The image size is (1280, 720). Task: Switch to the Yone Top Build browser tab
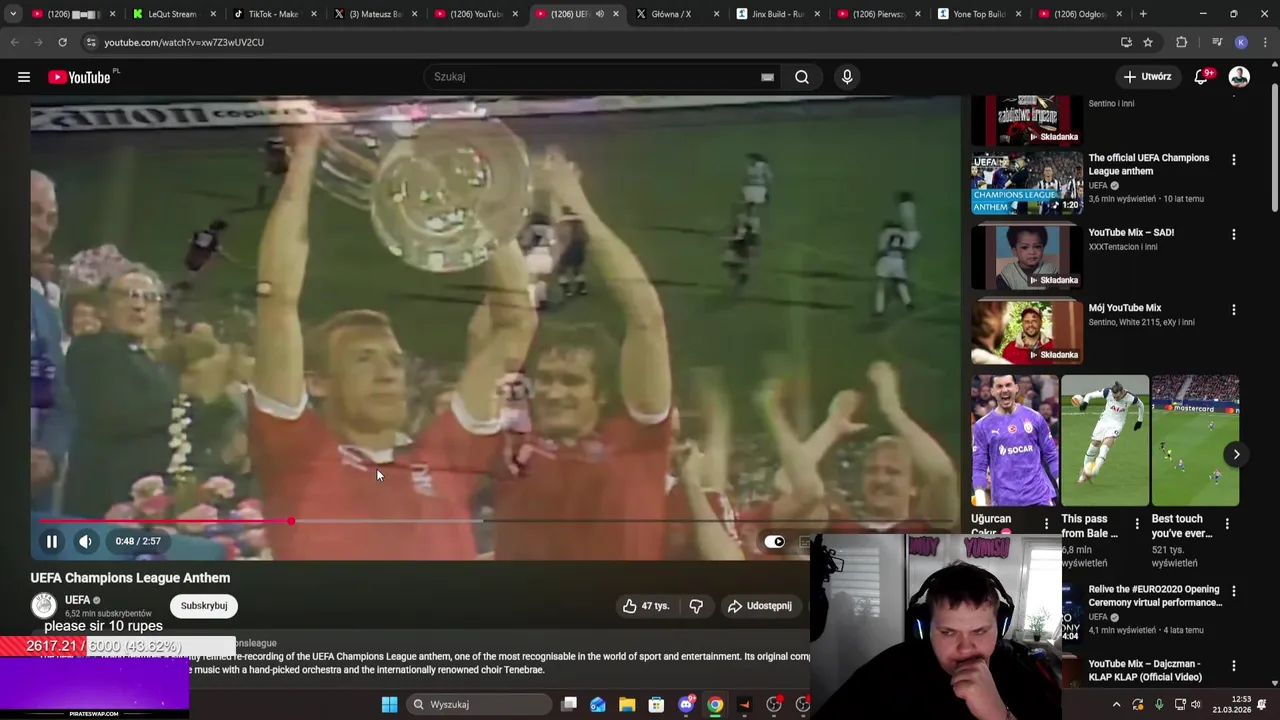click(978, 14)
